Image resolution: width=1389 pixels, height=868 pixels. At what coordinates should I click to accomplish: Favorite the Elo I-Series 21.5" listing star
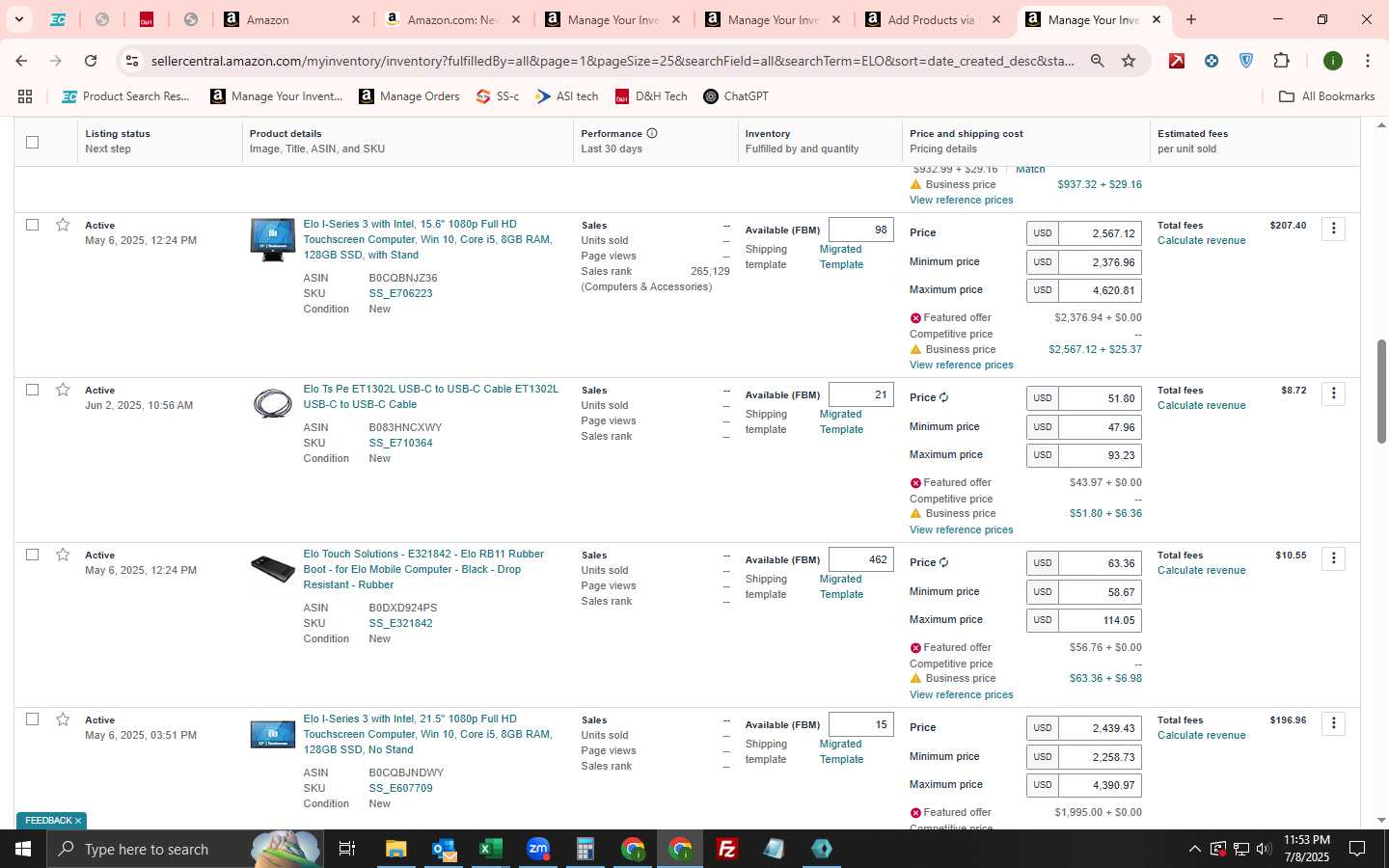tap(63, 719)
